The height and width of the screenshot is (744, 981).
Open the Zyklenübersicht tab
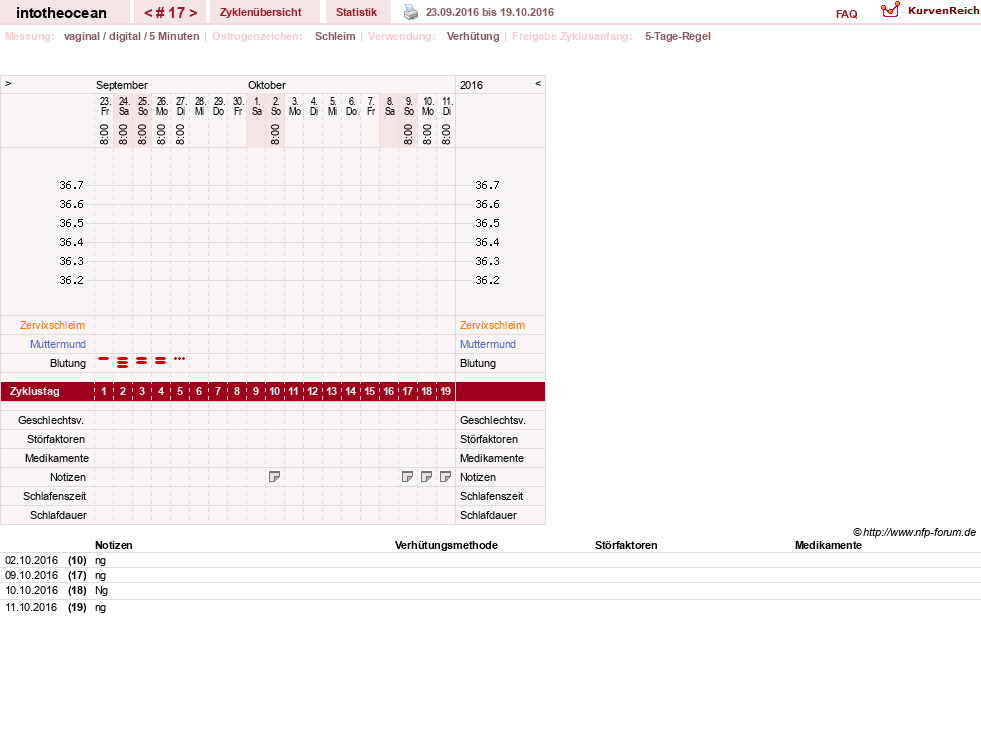click(x=260, y=12)
